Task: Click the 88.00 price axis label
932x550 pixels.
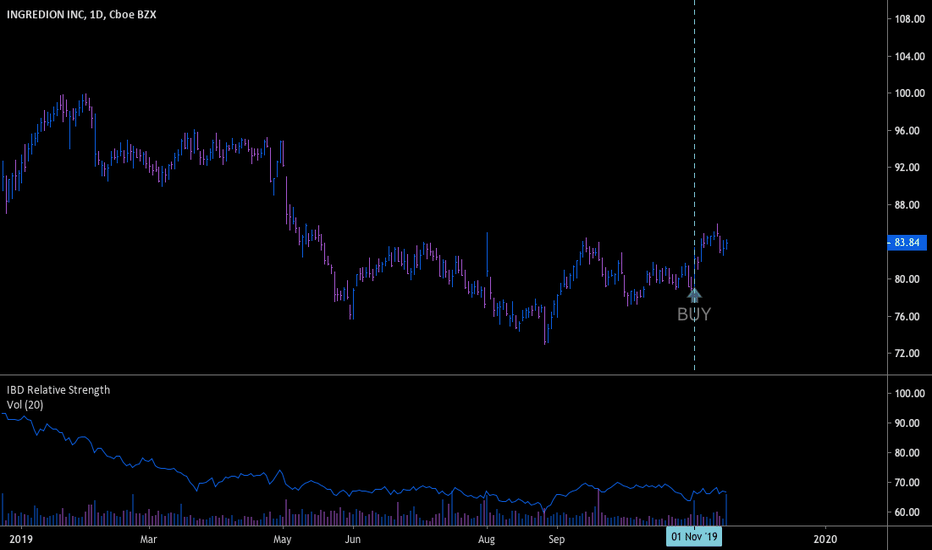Action: [907, 205]
